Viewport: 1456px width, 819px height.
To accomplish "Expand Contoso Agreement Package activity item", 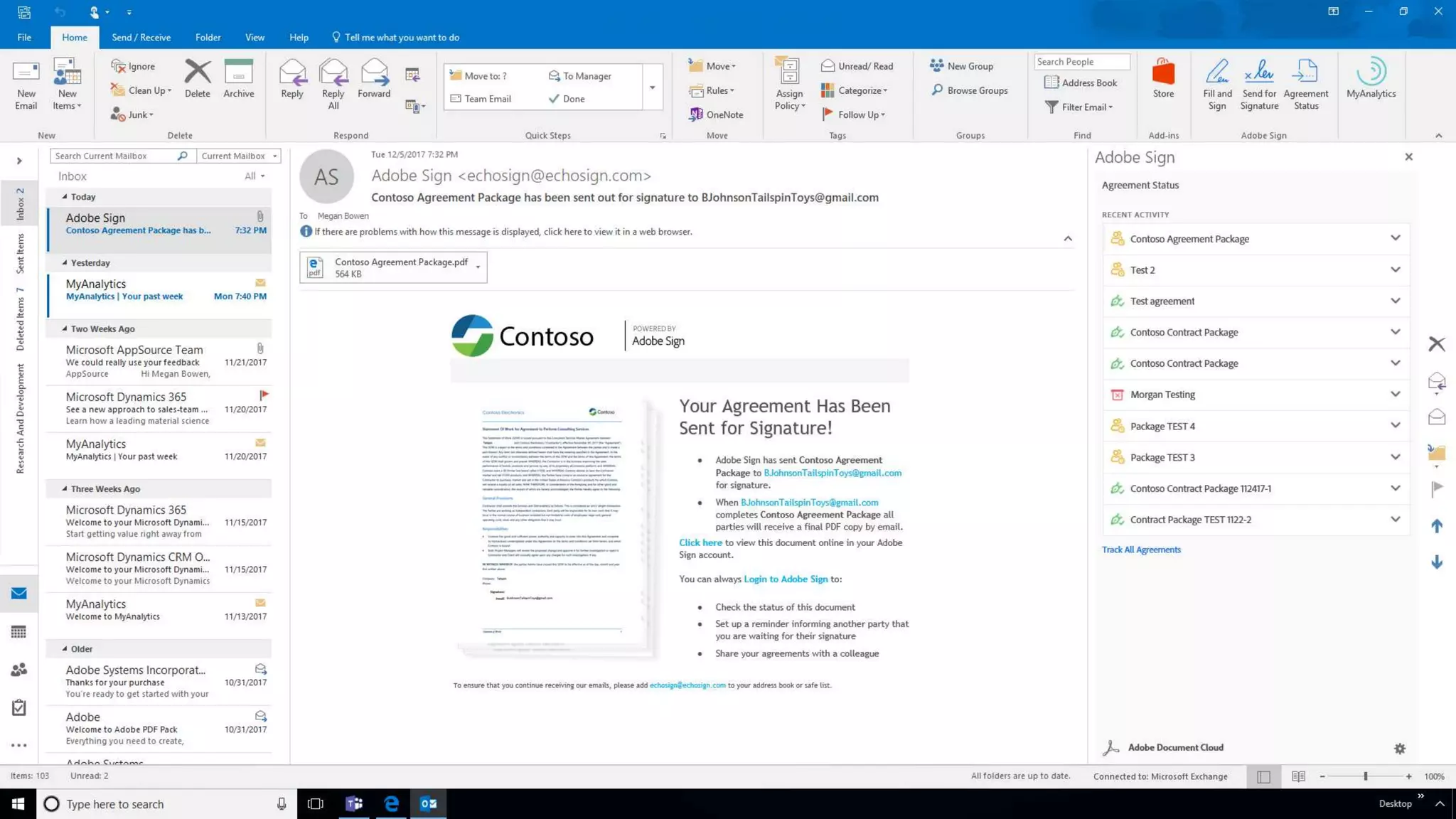I will pyautogui.click(x=1395, y=238).
